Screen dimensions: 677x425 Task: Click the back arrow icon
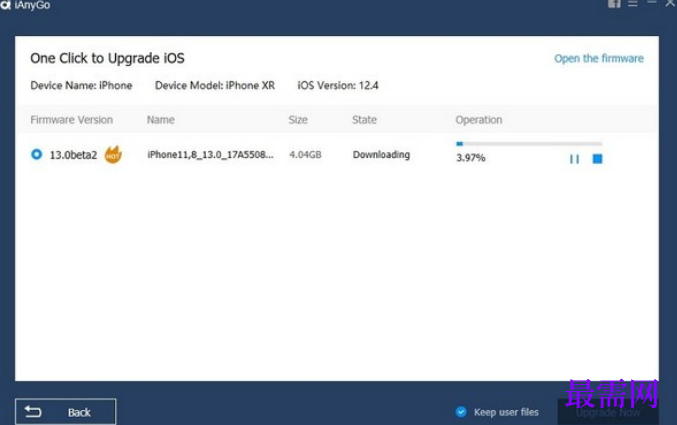(33, 412)
